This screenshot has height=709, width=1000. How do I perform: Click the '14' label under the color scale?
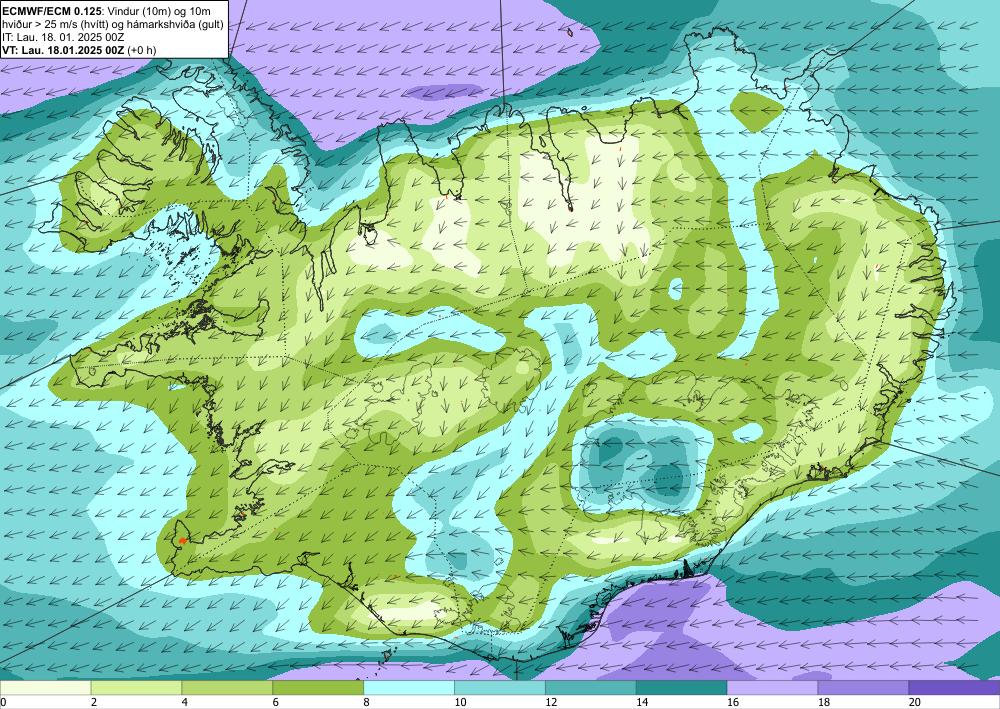642,703
